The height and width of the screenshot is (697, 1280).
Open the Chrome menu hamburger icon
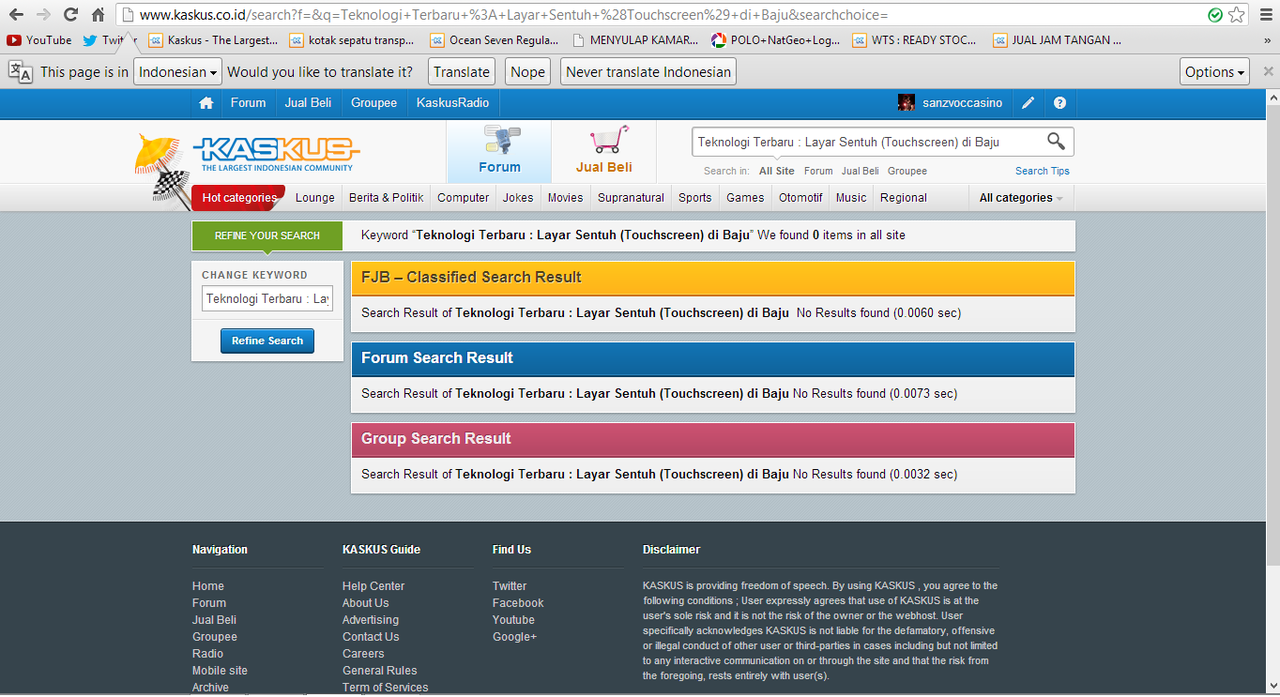(1266, 15)
